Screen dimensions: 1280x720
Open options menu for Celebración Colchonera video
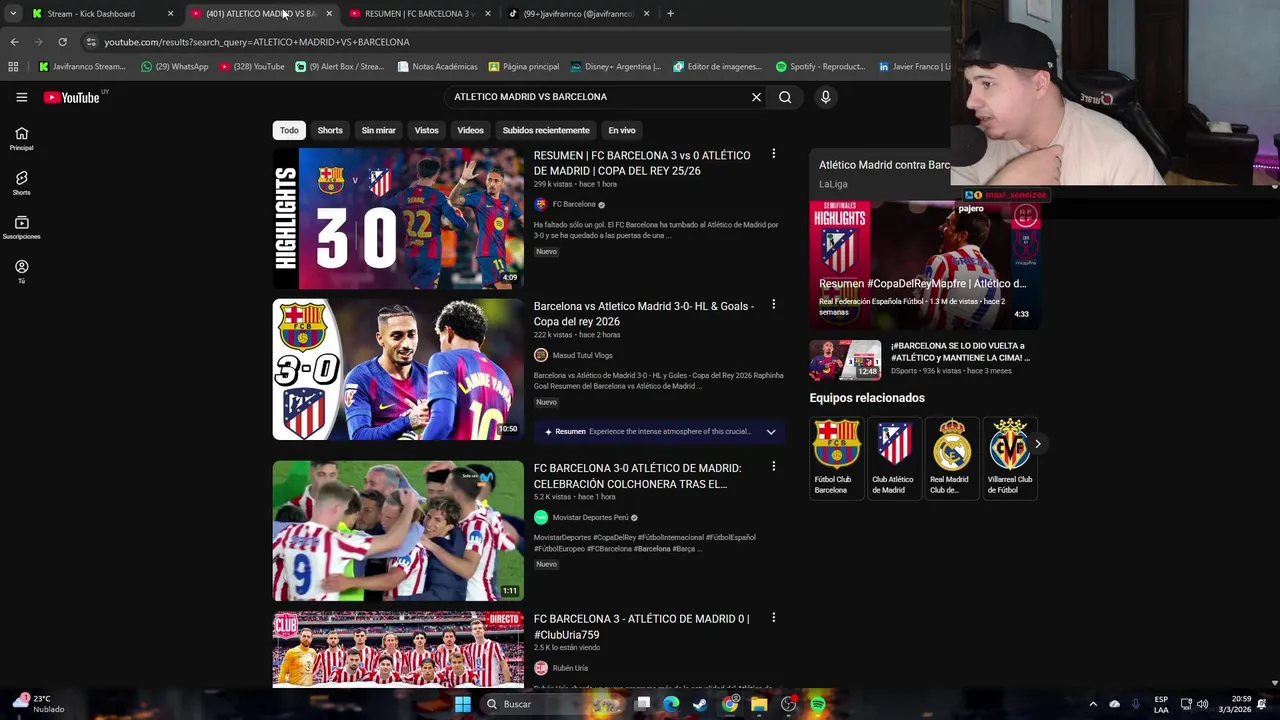773,467
